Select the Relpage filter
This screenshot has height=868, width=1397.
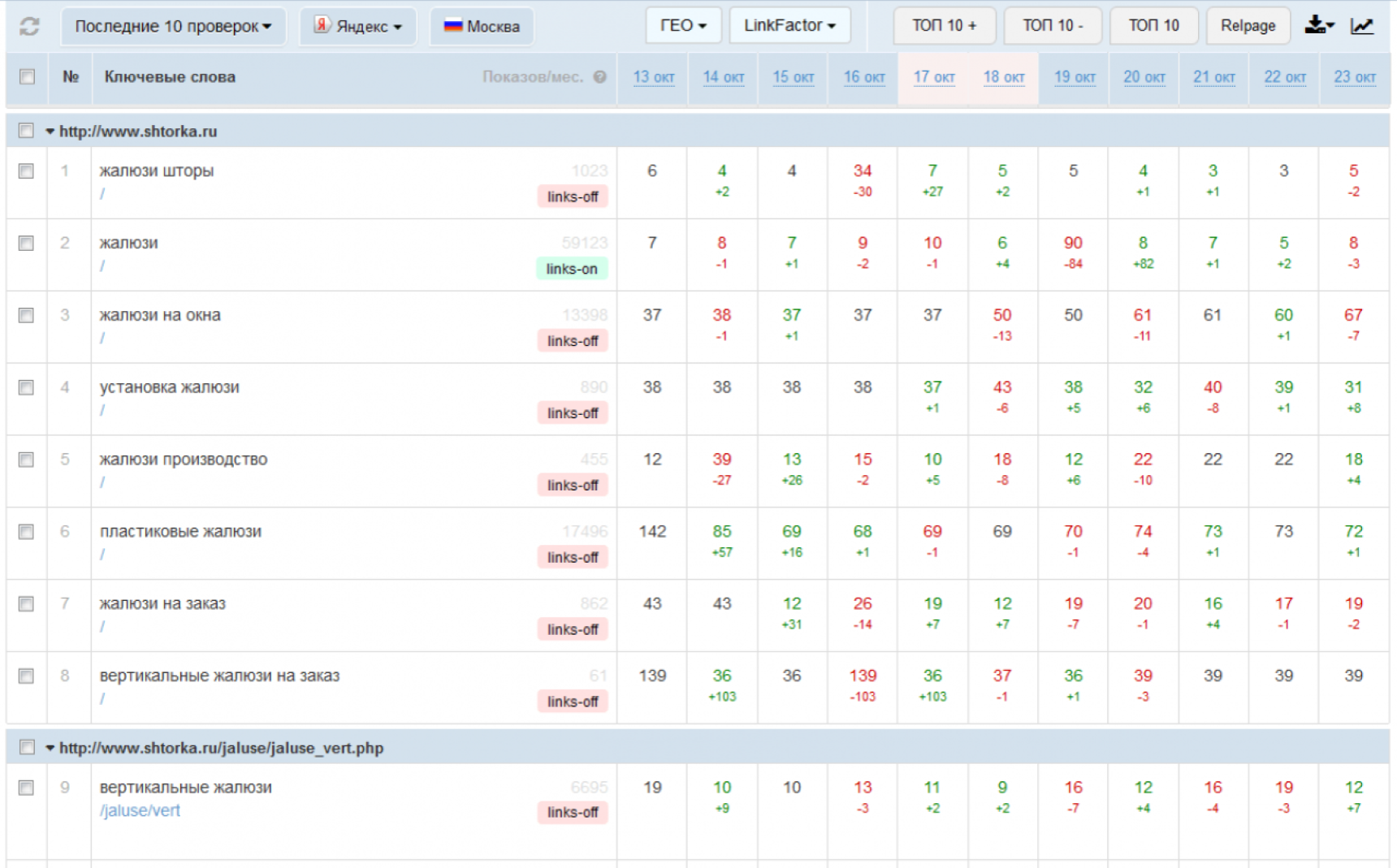tap(1248, 25)
